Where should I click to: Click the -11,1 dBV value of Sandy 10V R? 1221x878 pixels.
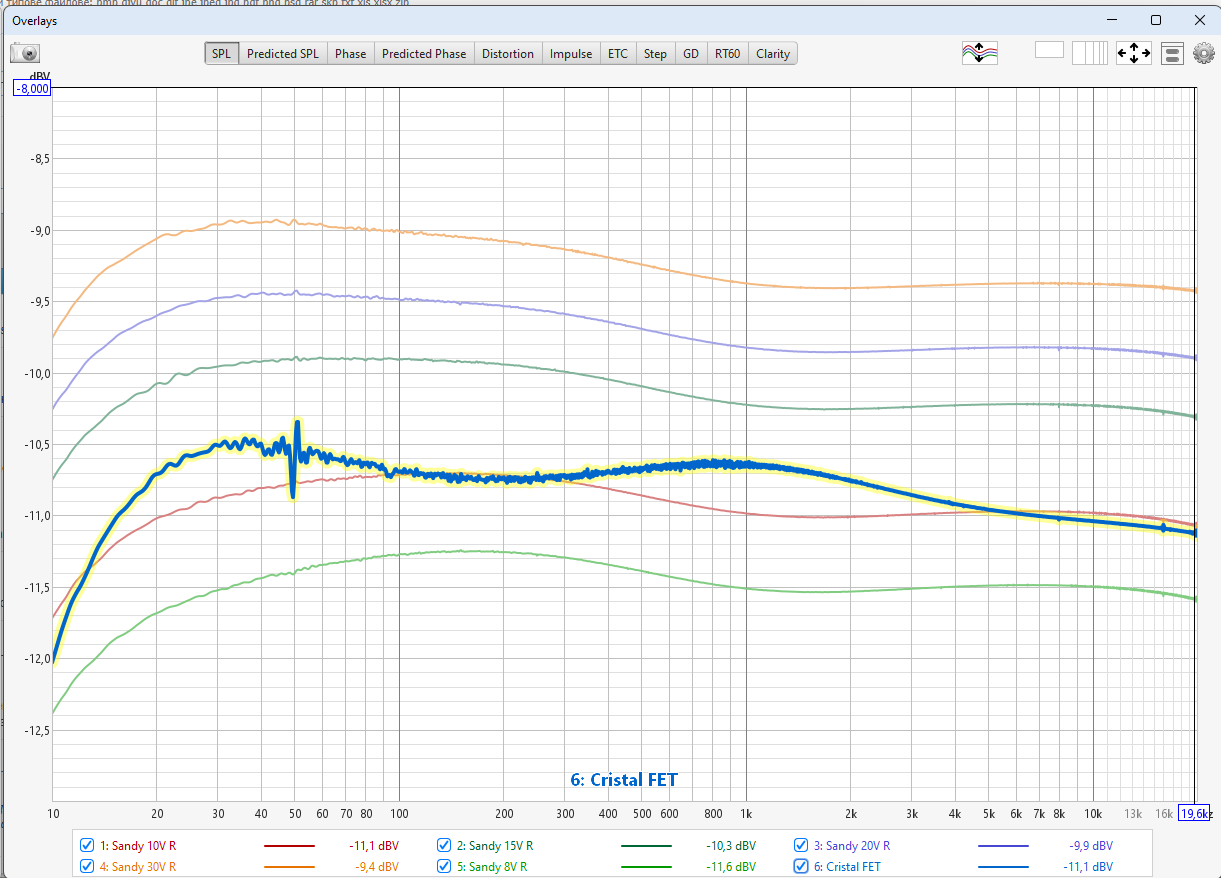(x=374, y=846)
